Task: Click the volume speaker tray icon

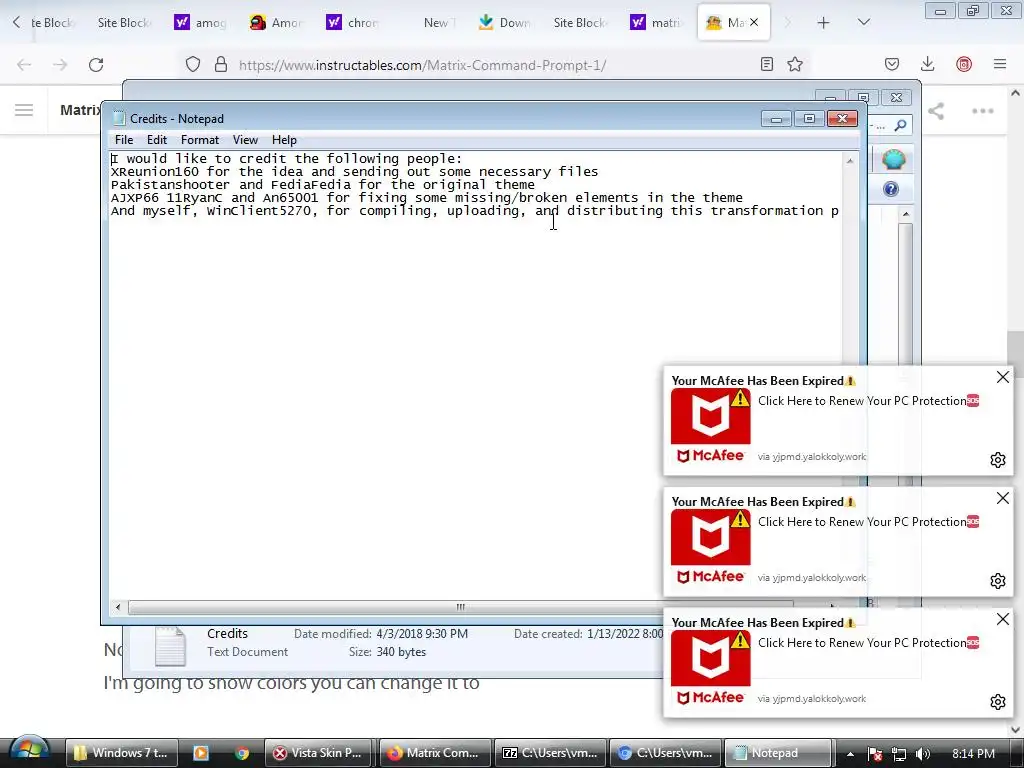Action: pyautogui.click(x=923, y=754)
